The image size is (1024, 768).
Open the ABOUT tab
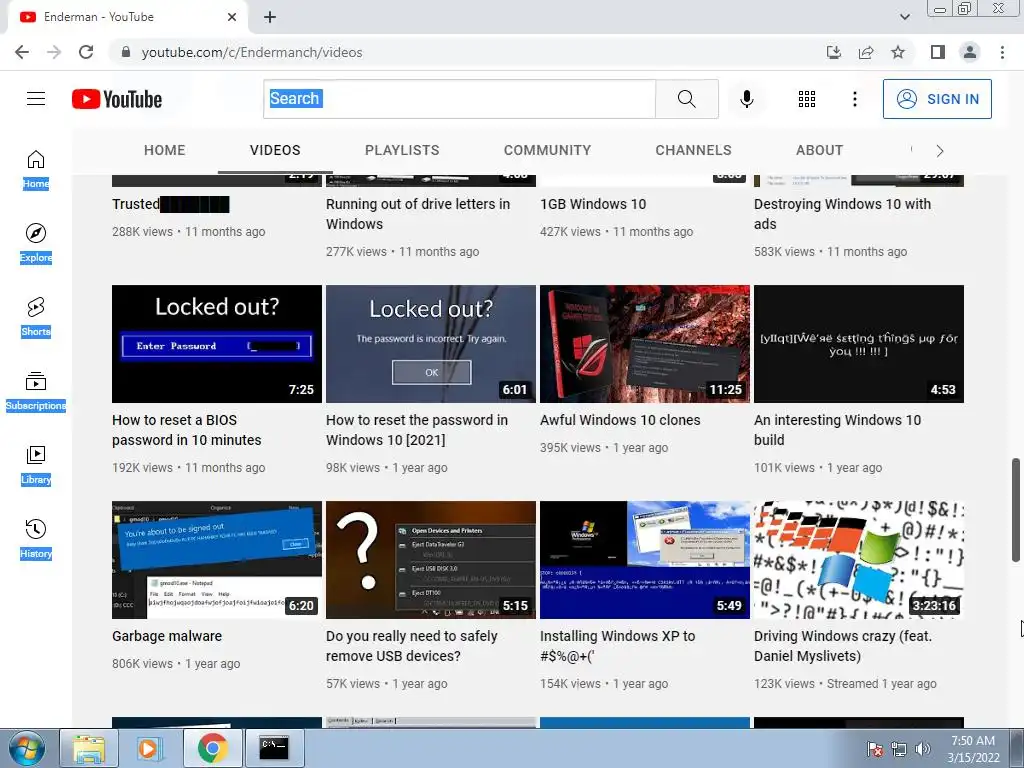click(x=820, y=150)
